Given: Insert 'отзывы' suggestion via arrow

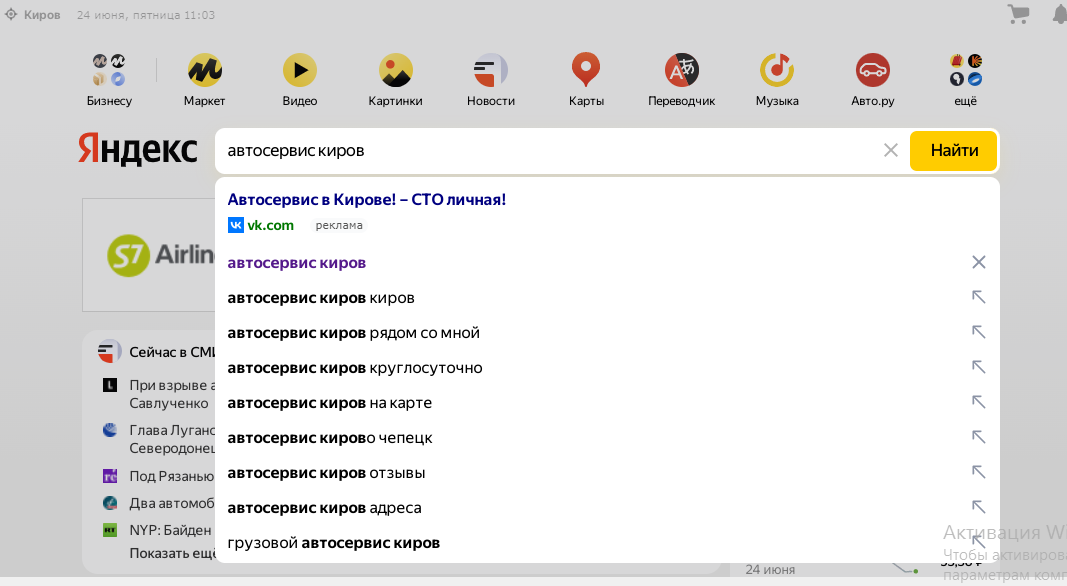Looking at the screenshot, I should point(979,472).
